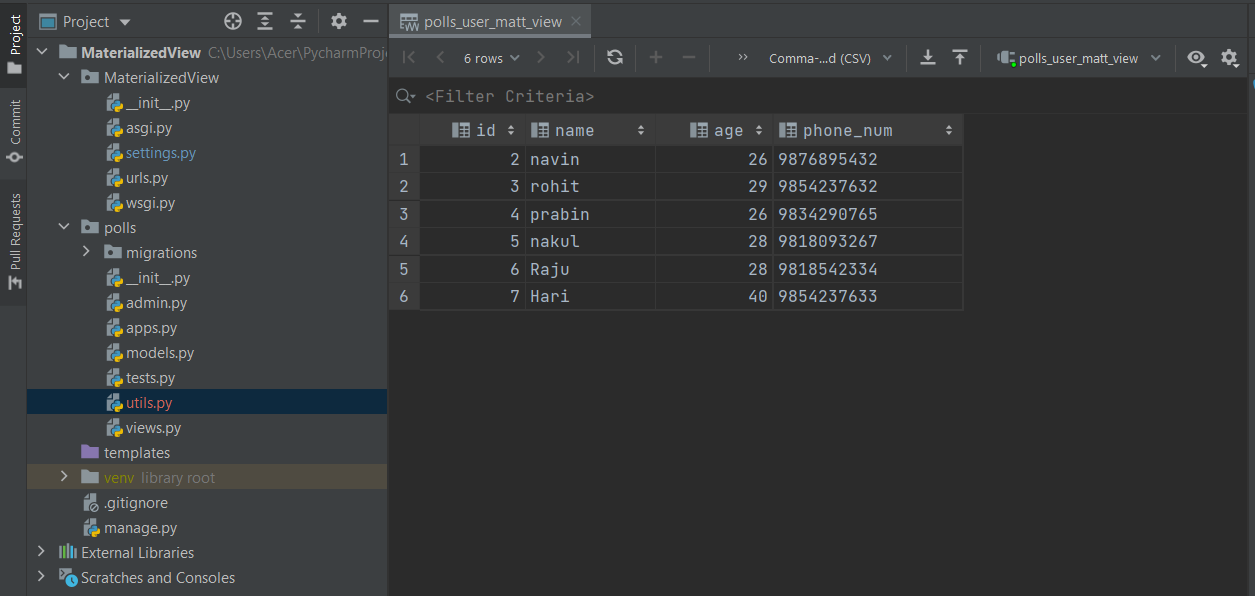This screenshot has width=1255, height=596.
Task: Click the Reload Page refresh icon
Action: coord(615,58)
